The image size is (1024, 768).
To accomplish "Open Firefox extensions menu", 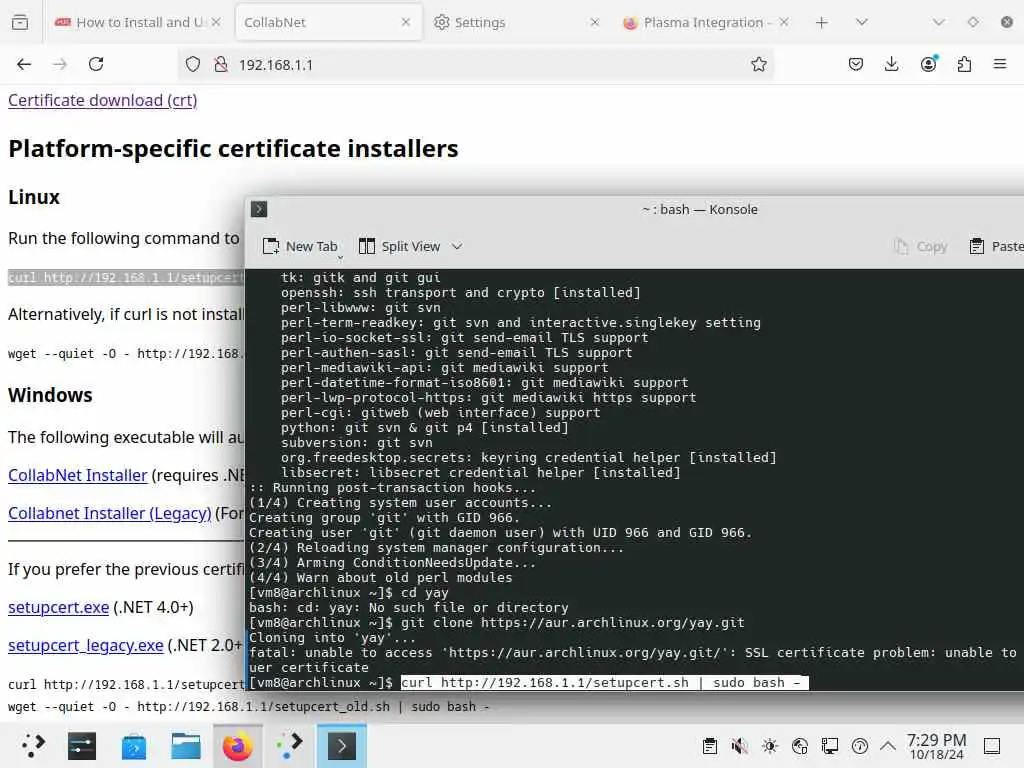I will coord(964,64).
